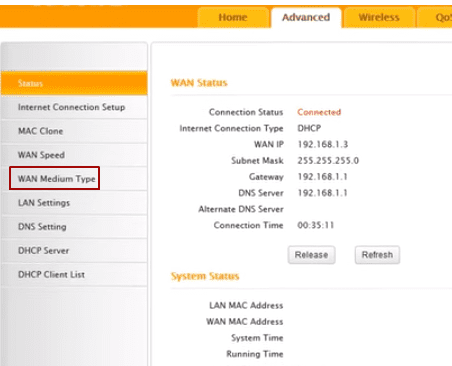
Task: Click the DHCP connection type value
Action: pos(309,128)
